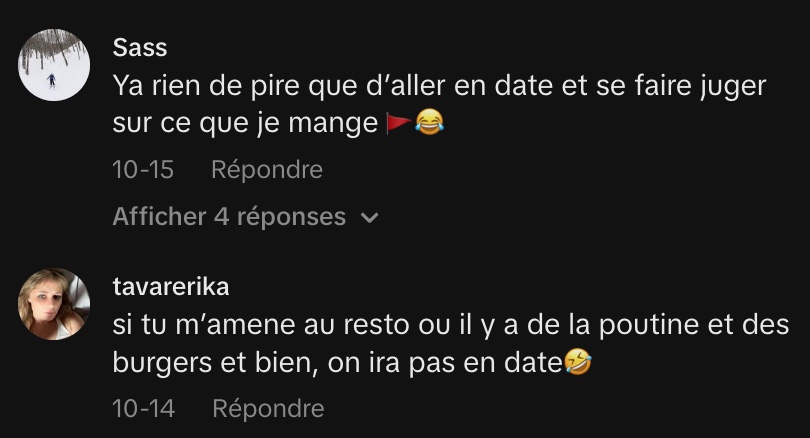Click the red flag emoji
Viewport: 810px width, 438px height.
399,123
